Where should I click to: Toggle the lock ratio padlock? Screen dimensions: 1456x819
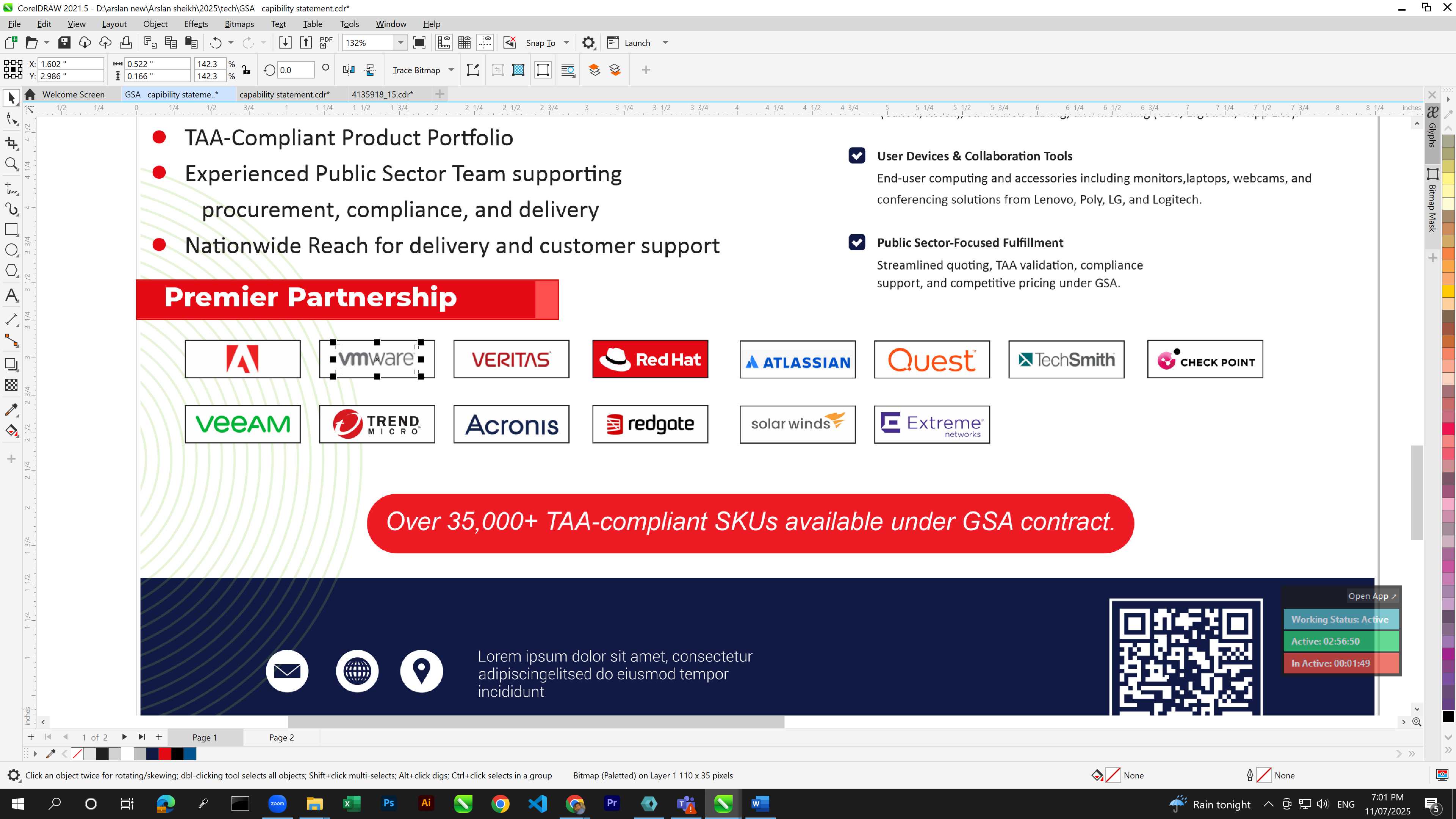pyautogui.click(x=246, y=70)
